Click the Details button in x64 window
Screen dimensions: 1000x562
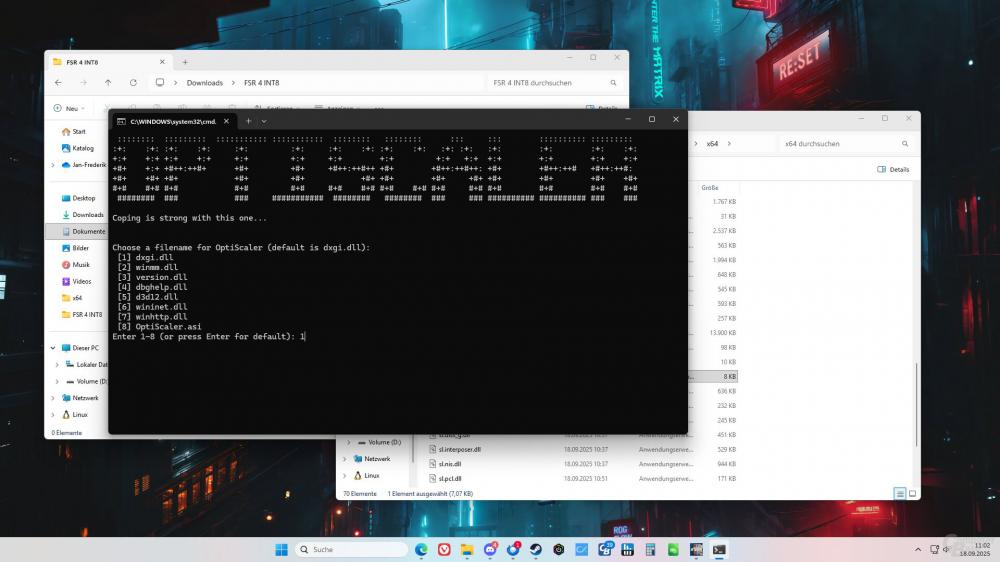pyautogui.click(x=893, y=169)
